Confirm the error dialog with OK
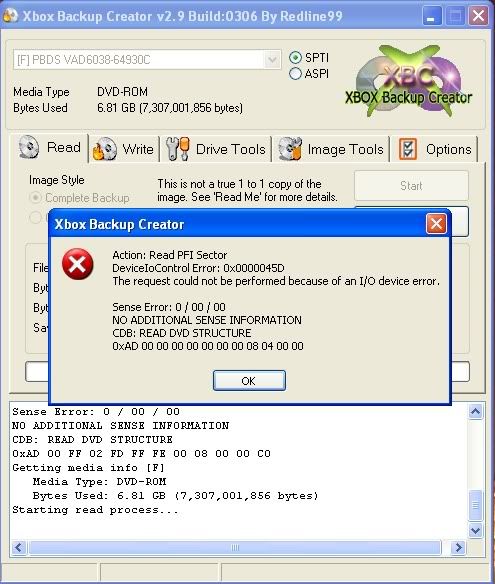This screenshot has width=495, height=584. click(x=249, y=381)
